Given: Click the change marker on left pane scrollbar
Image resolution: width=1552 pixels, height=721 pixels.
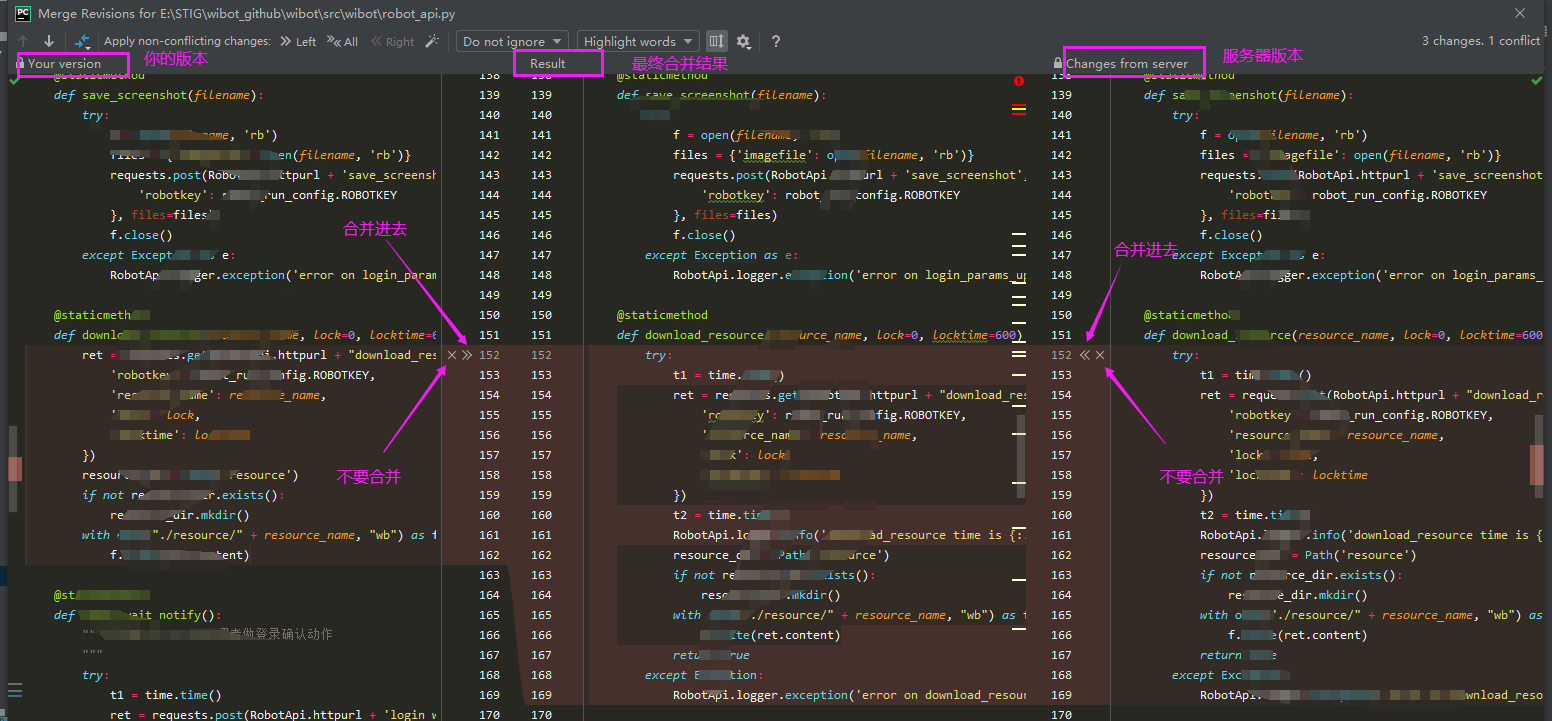Looking at the screenshot, I should click(15, 469).
